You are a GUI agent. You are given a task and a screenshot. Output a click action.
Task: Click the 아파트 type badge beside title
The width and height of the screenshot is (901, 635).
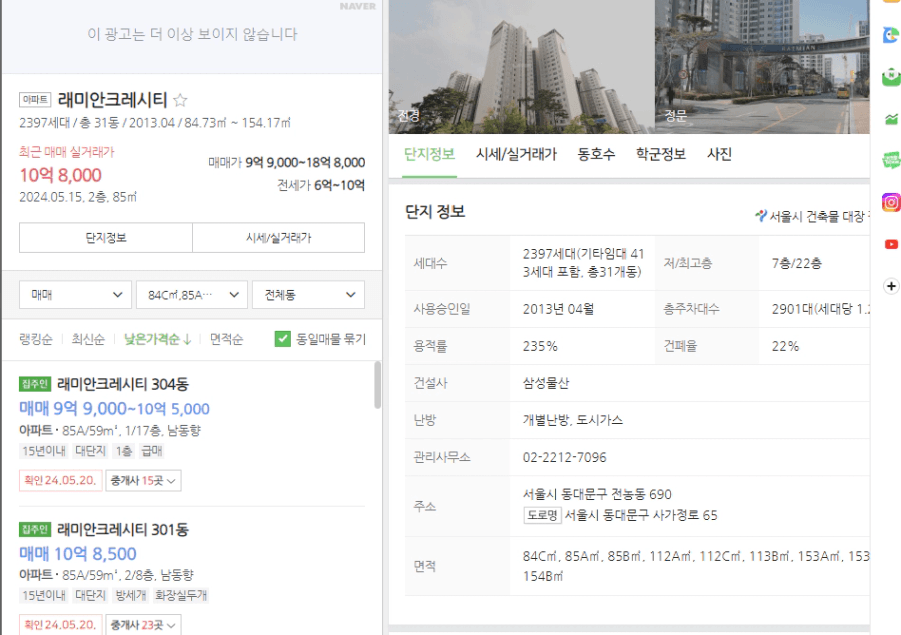(35, 99)
